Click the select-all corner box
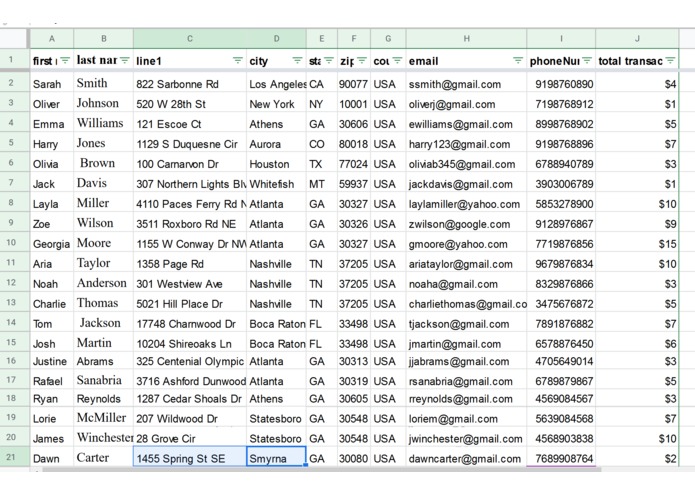Viewport: 695px width, 494px height. click(15, 39)
